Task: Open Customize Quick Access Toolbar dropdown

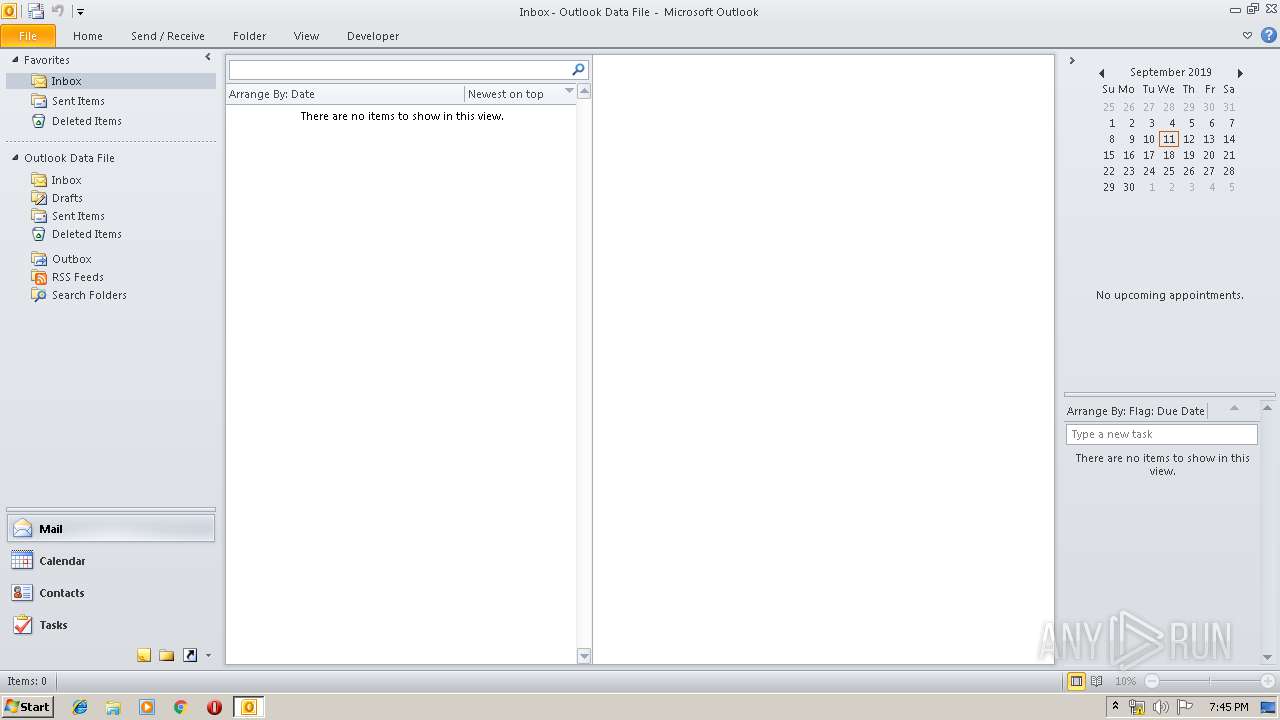Action: click(x=80, y=12)
